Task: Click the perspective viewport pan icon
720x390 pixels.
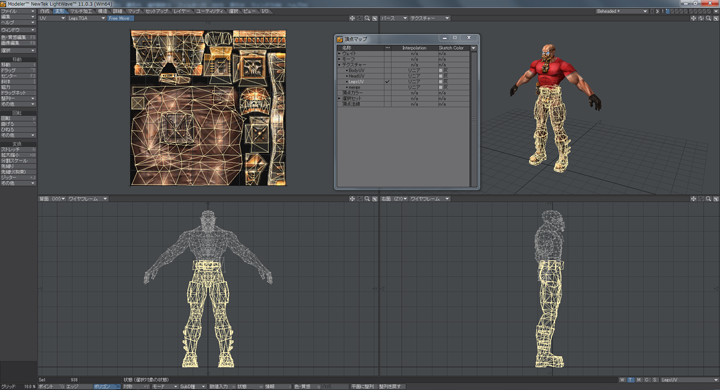Action: click(x=693, y=18)
